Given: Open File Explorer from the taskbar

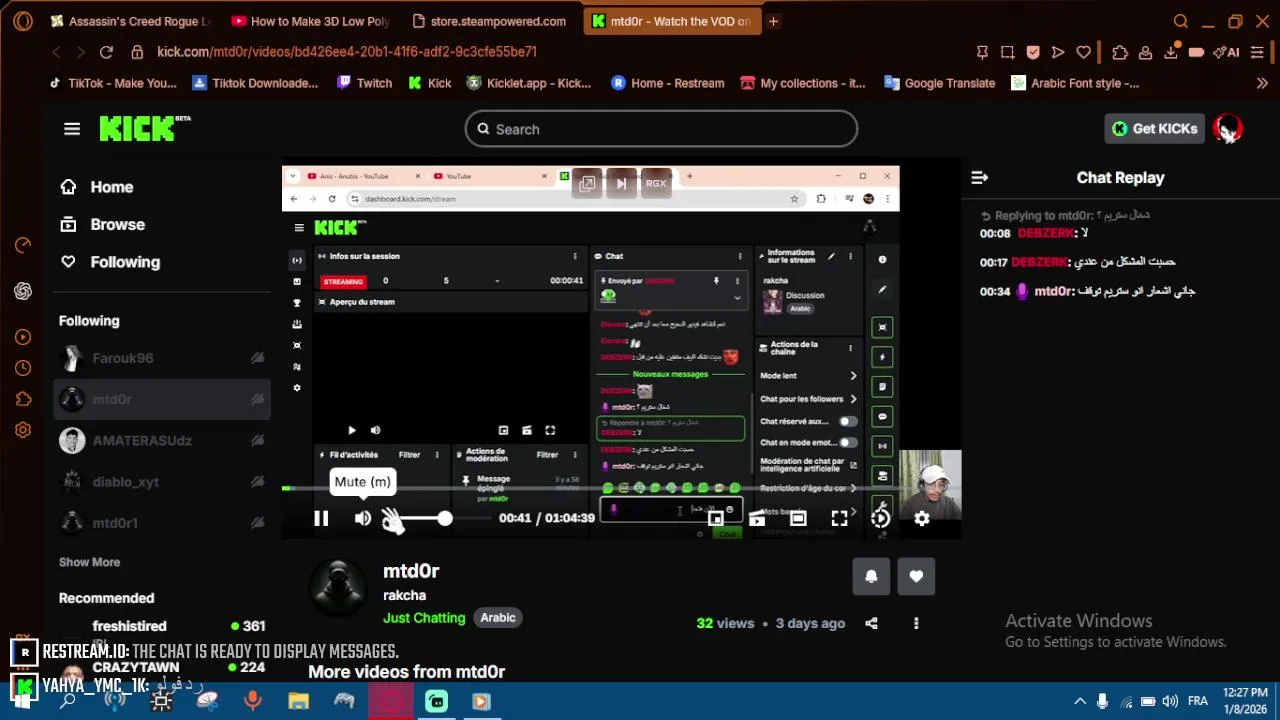Looking at the screenshot, I should [298, 701].
